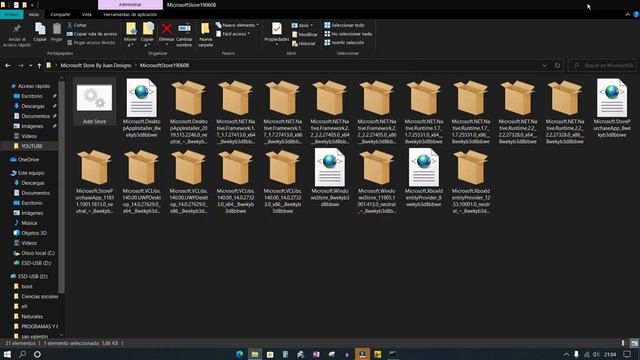Select the Administrar contextual tab
Screen dimensions: 640x360
(x=130, y=4)
